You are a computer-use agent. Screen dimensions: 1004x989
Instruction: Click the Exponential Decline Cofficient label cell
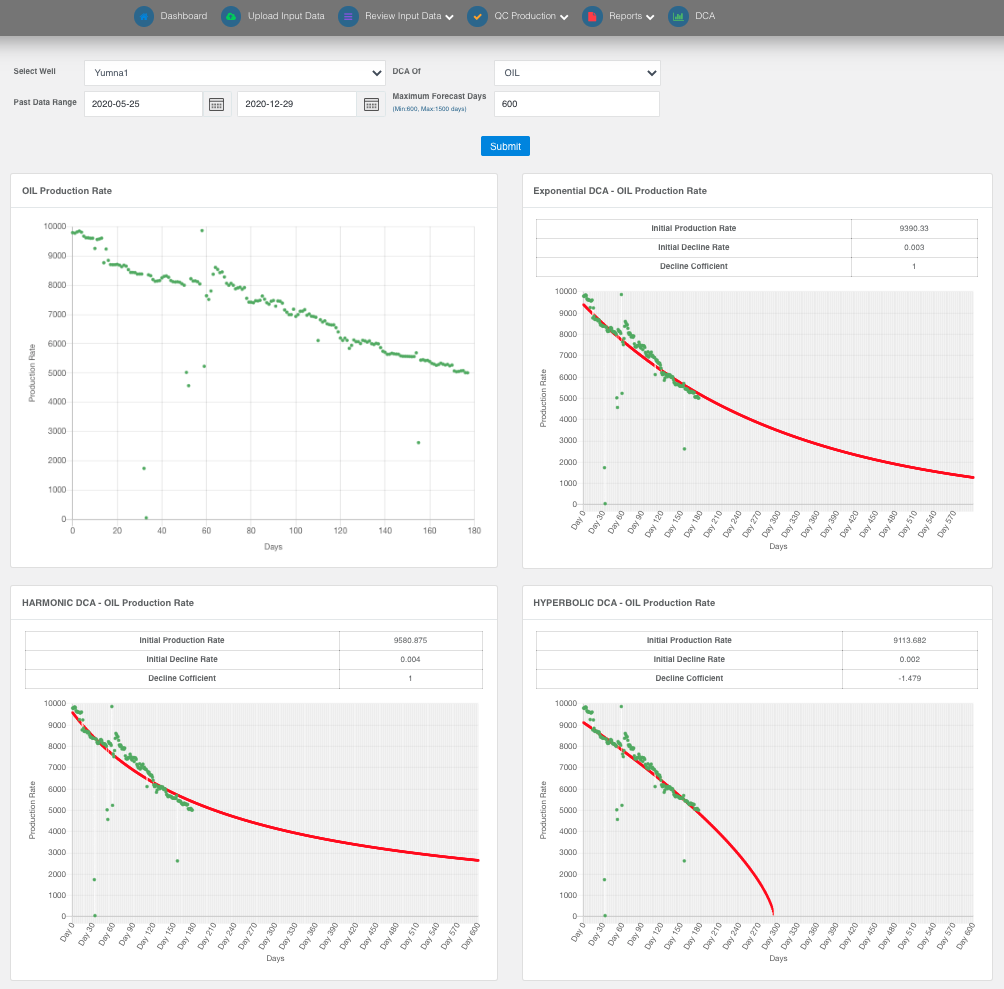tap(693, 267)
